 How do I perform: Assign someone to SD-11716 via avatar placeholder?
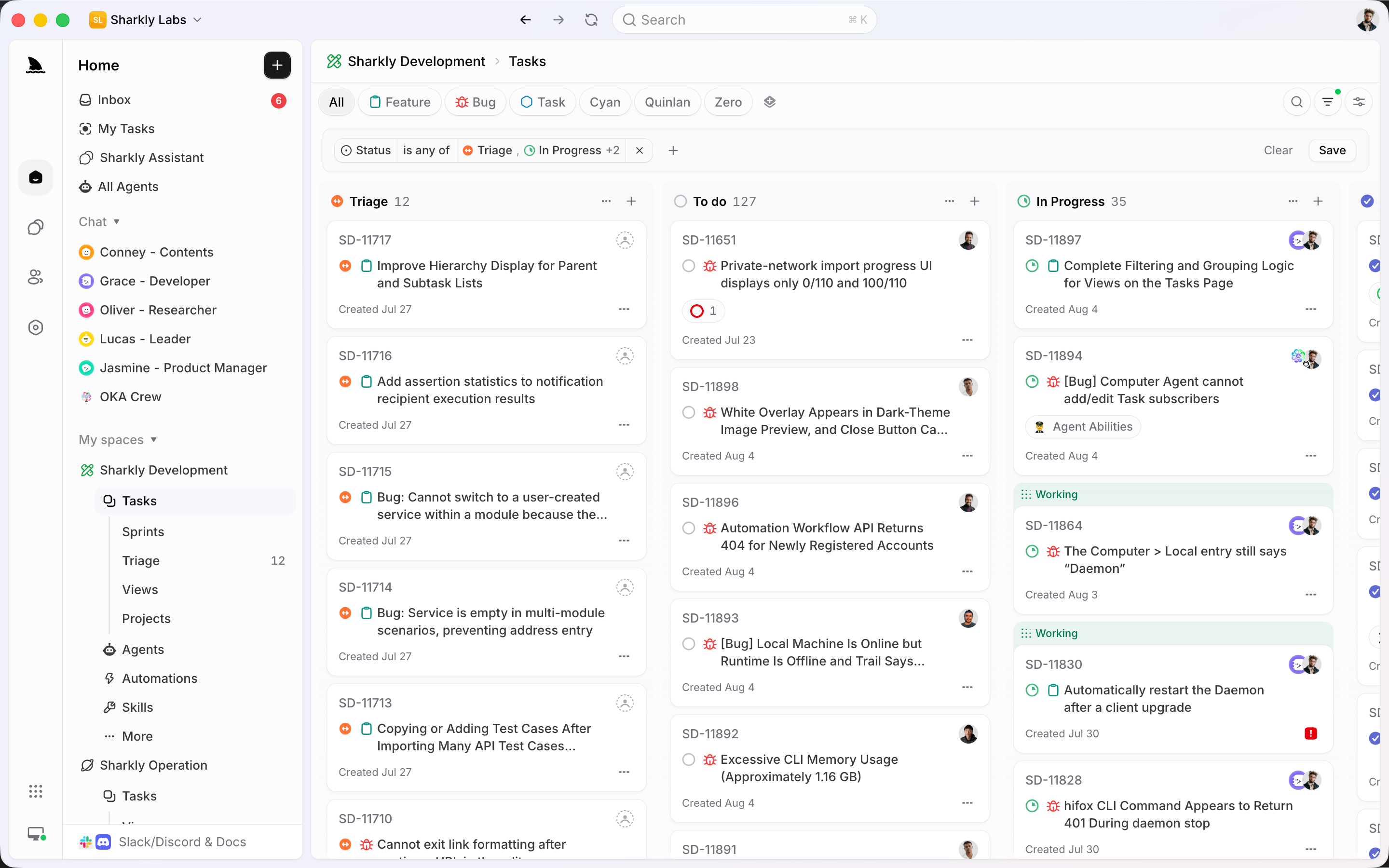[x=625, y=356]
